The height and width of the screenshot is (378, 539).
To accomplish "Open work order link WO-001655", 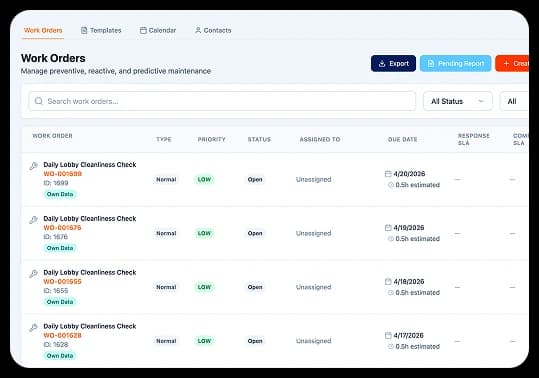I will pyautogui.click(x=63, y=282).
